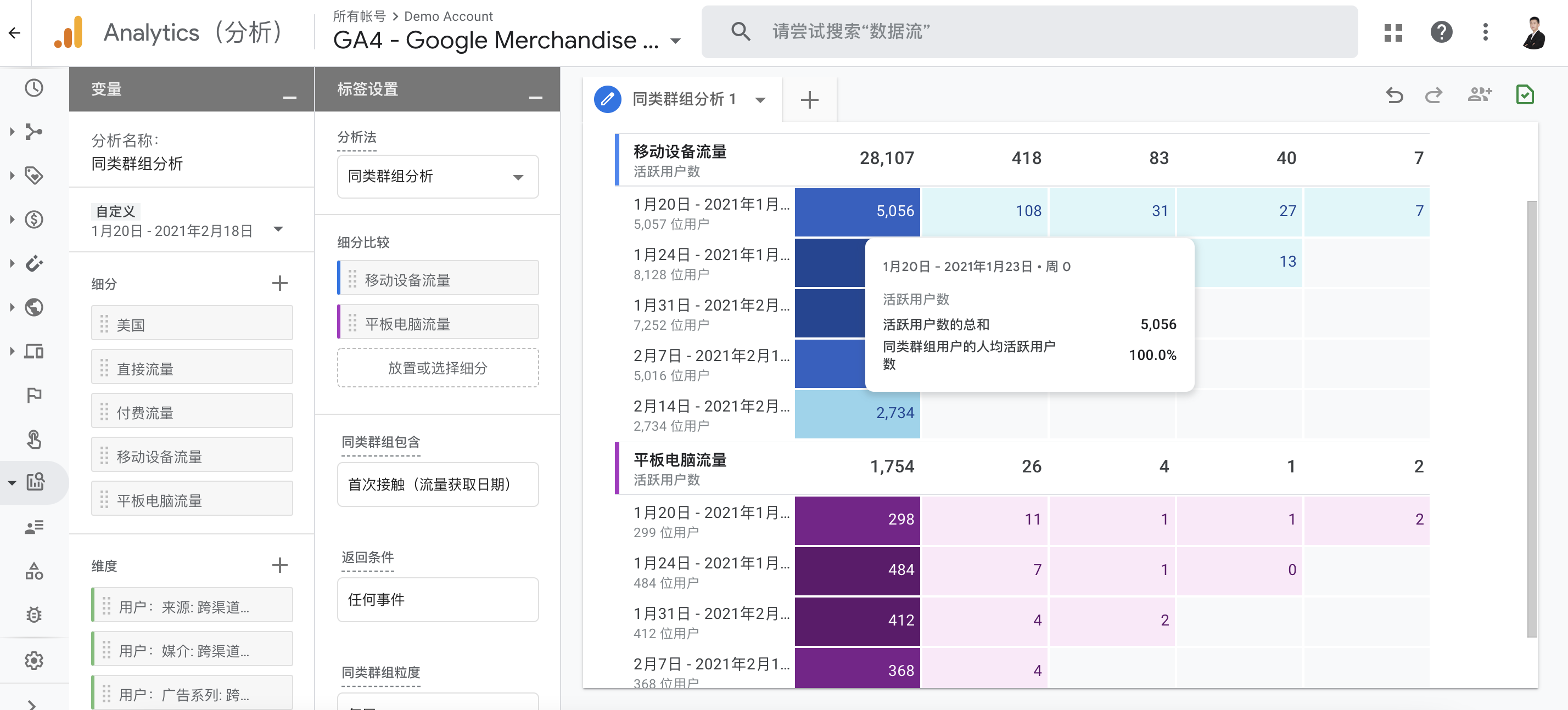Viewport: 1568px width, 710px height.
Task: Click the share analysis people icon
Action: tap(1480, 94)
